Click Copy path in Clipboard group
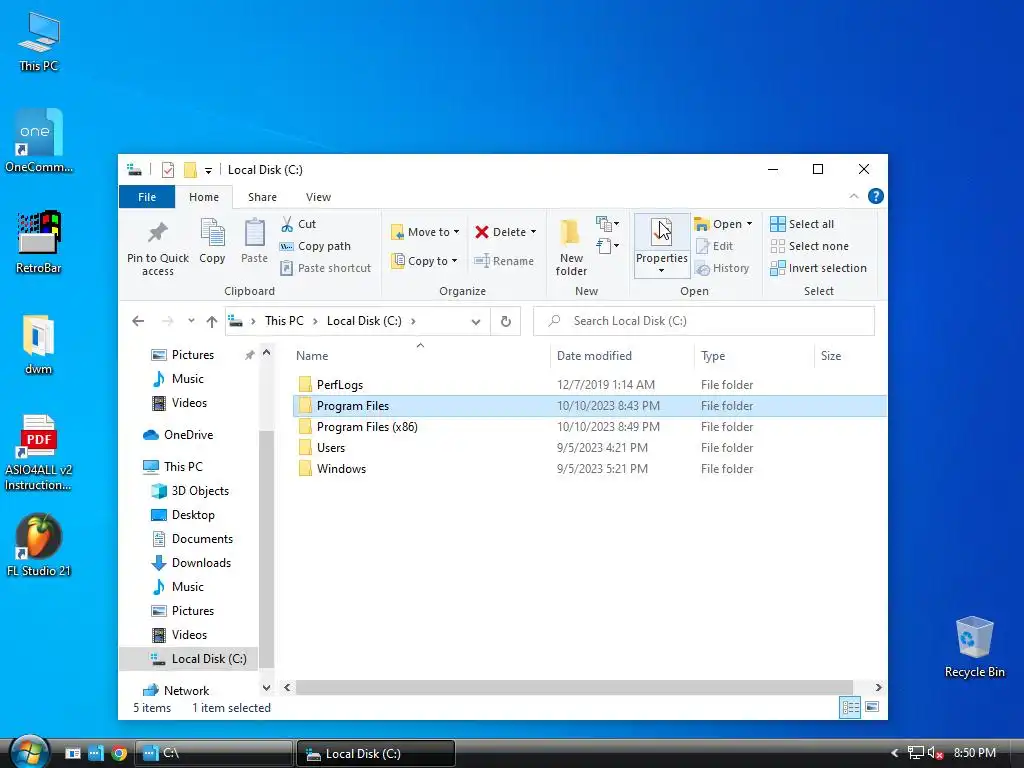1024x768 pixels. tap(315, 246)
